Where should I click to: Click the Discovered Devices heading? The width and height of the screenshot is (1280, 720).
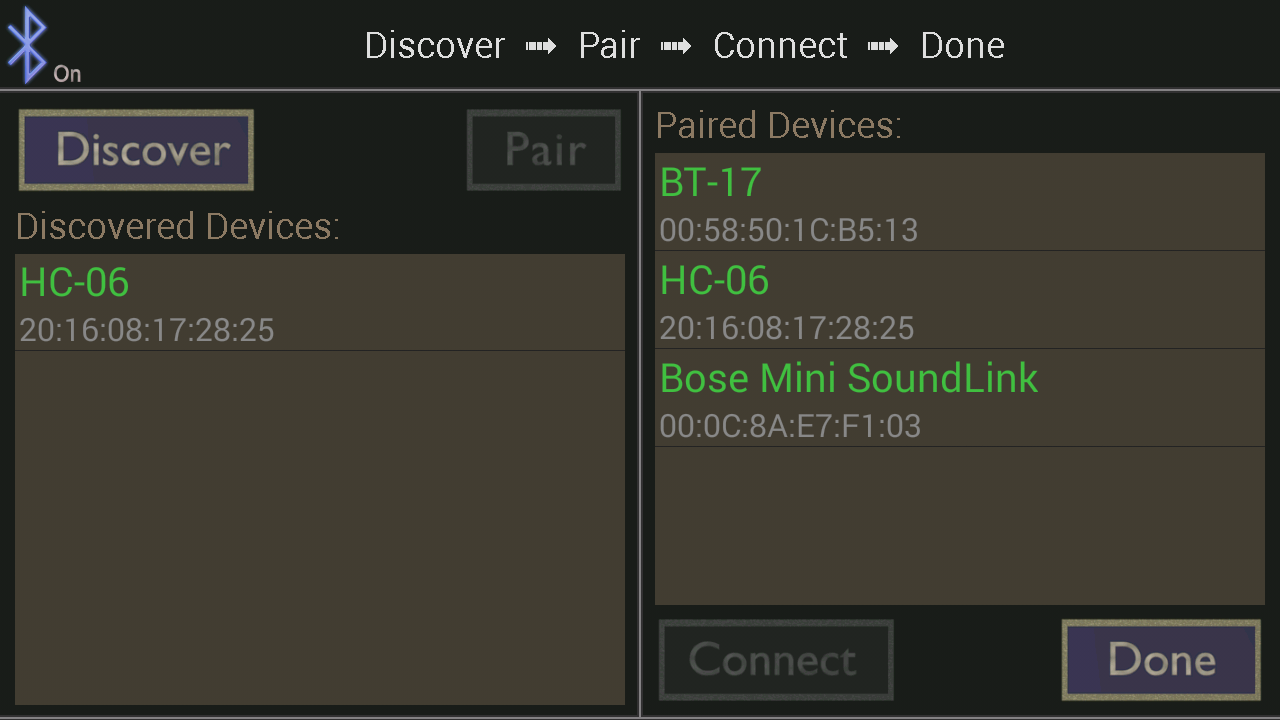click(x=178, y=227)
